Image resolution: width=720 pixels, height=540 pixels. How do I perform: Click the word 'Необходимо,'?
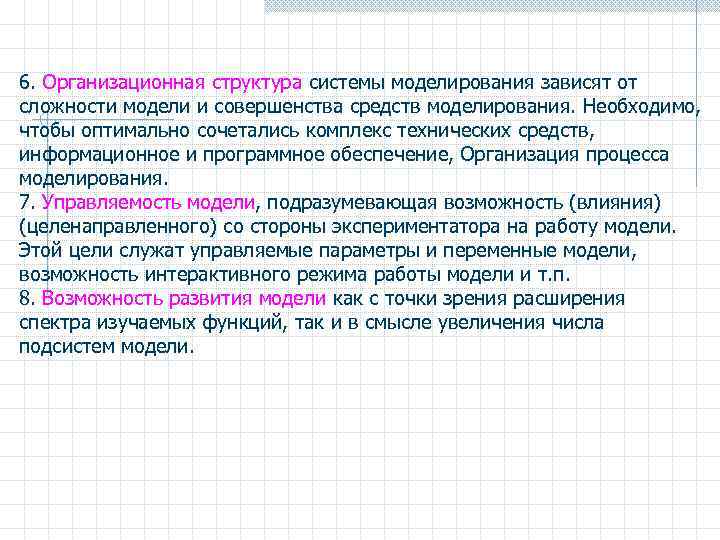point(642,107)
